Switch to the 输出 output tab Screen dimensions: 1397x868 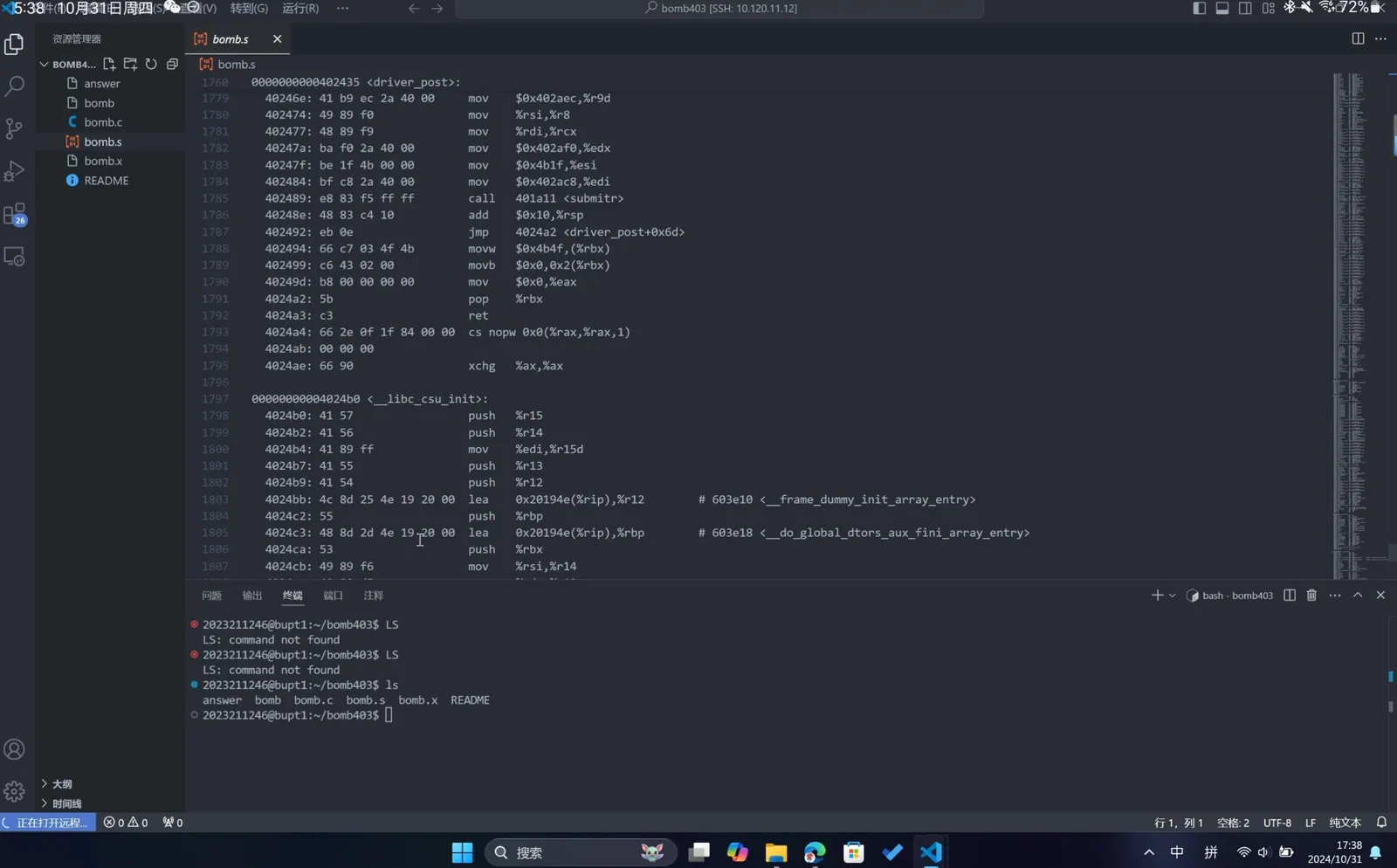point(251,596)
